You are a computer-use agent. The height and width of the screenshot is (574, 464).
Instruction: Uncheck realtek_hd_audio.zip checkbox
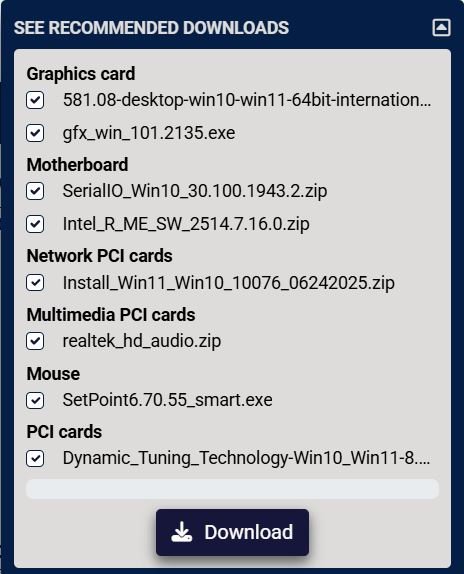35,341
